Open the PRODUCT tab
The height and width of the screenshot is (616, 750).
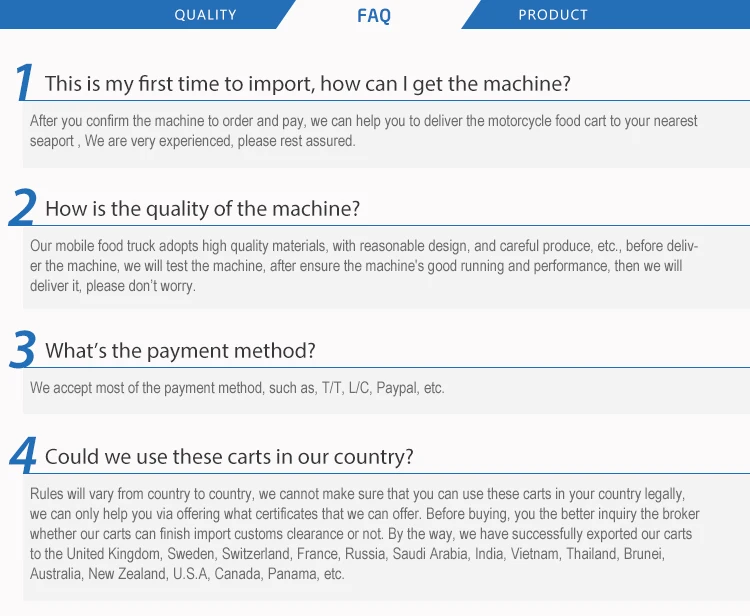(x=553, y=15)
